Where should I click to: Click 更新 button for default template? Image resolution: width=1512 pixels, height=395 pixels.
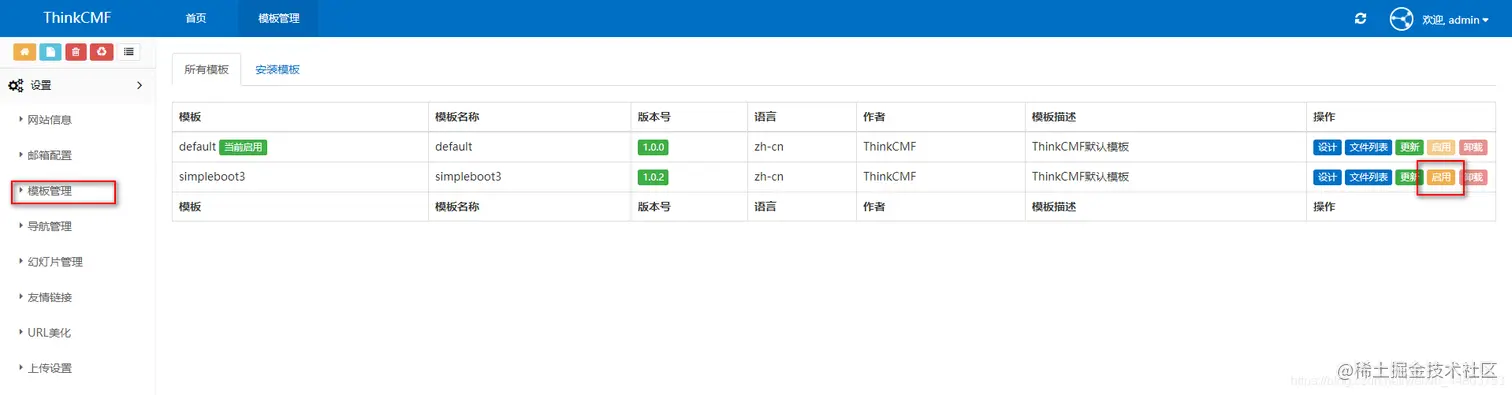1409,147
